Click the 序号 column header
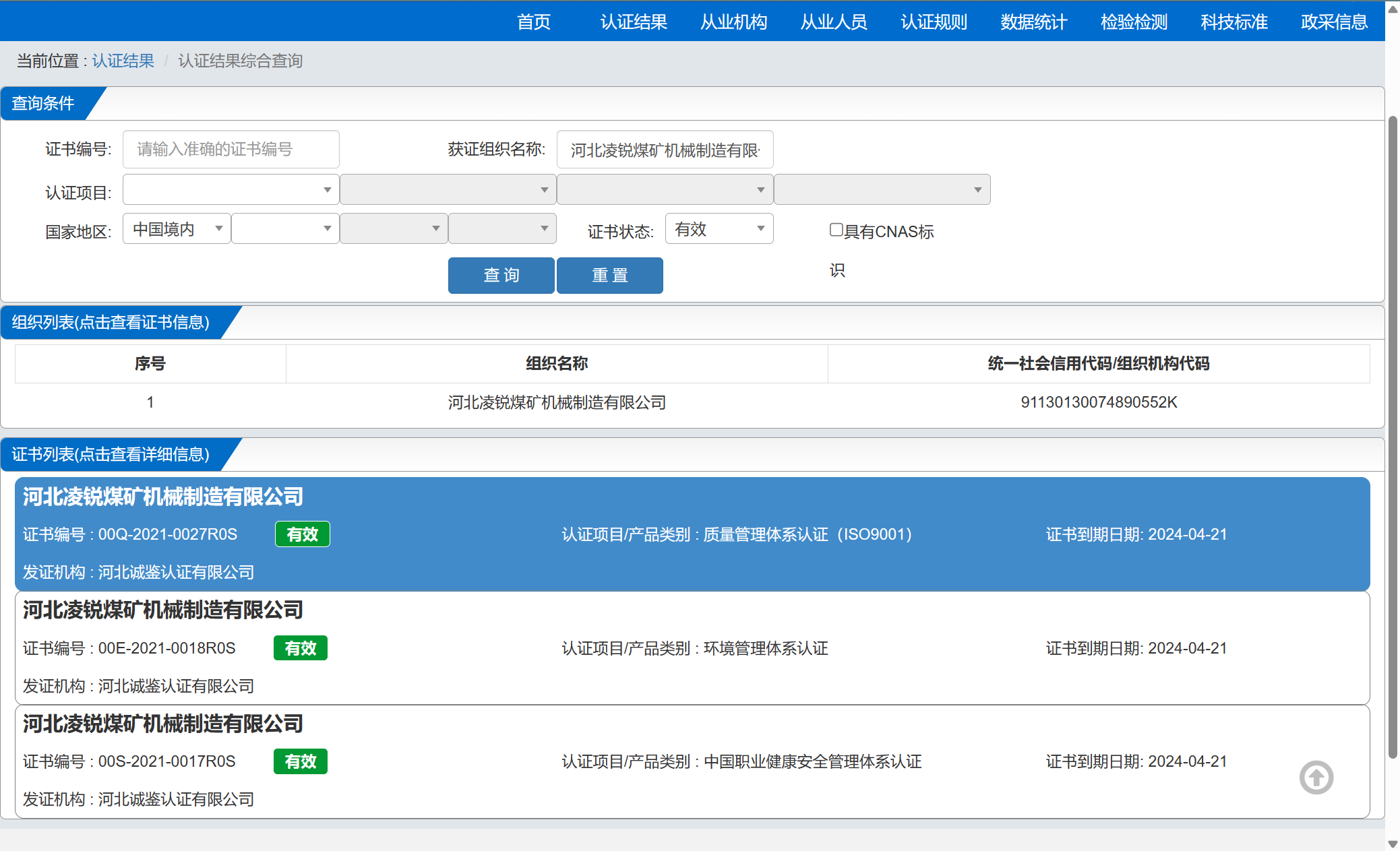This screenshot has height=851, width=1400. [x=150, y=364]
